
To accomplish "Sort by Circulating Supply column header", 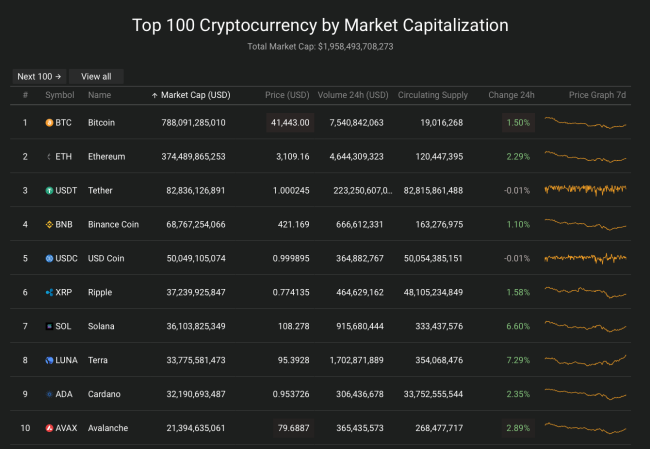I will 433,95.
